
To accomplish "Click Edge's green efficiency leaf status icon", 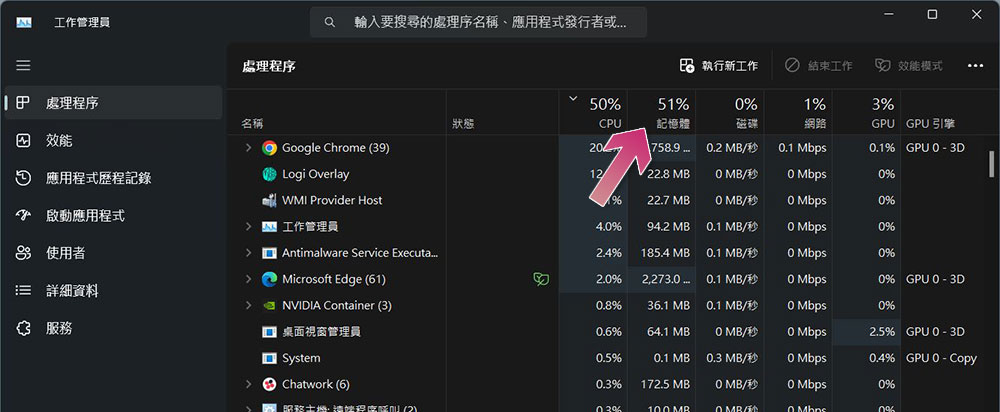I will coord(541,279).
